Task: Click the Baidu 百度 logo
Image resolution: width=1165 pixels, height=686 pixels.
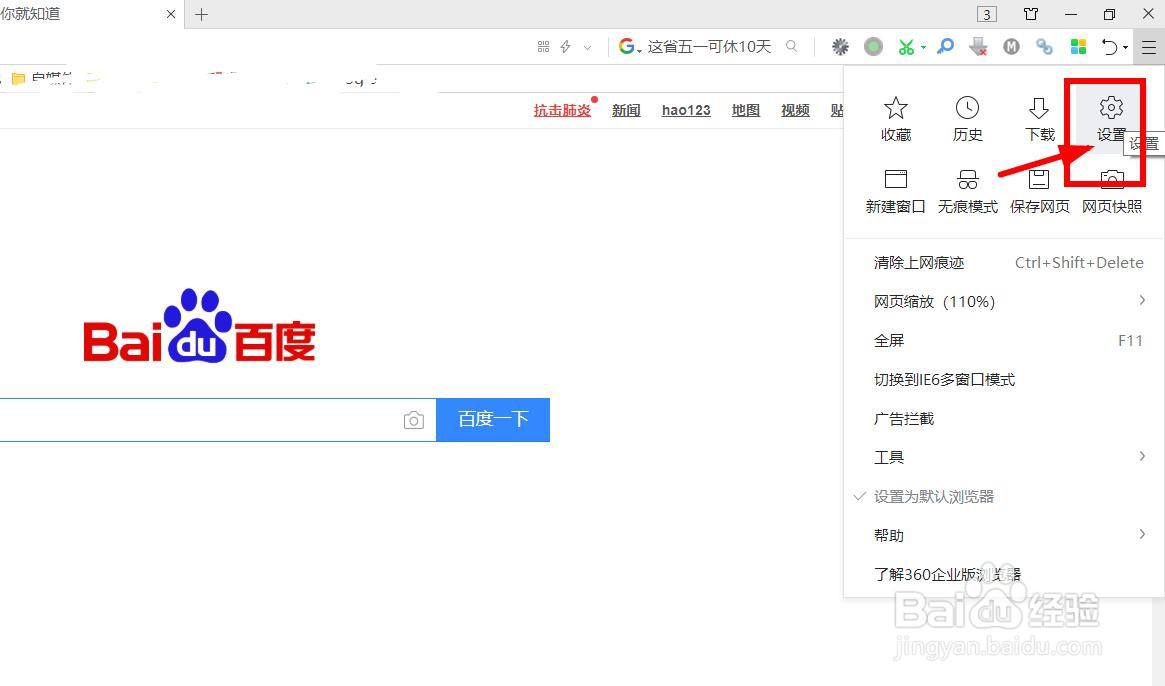Action: coord(199,326)
